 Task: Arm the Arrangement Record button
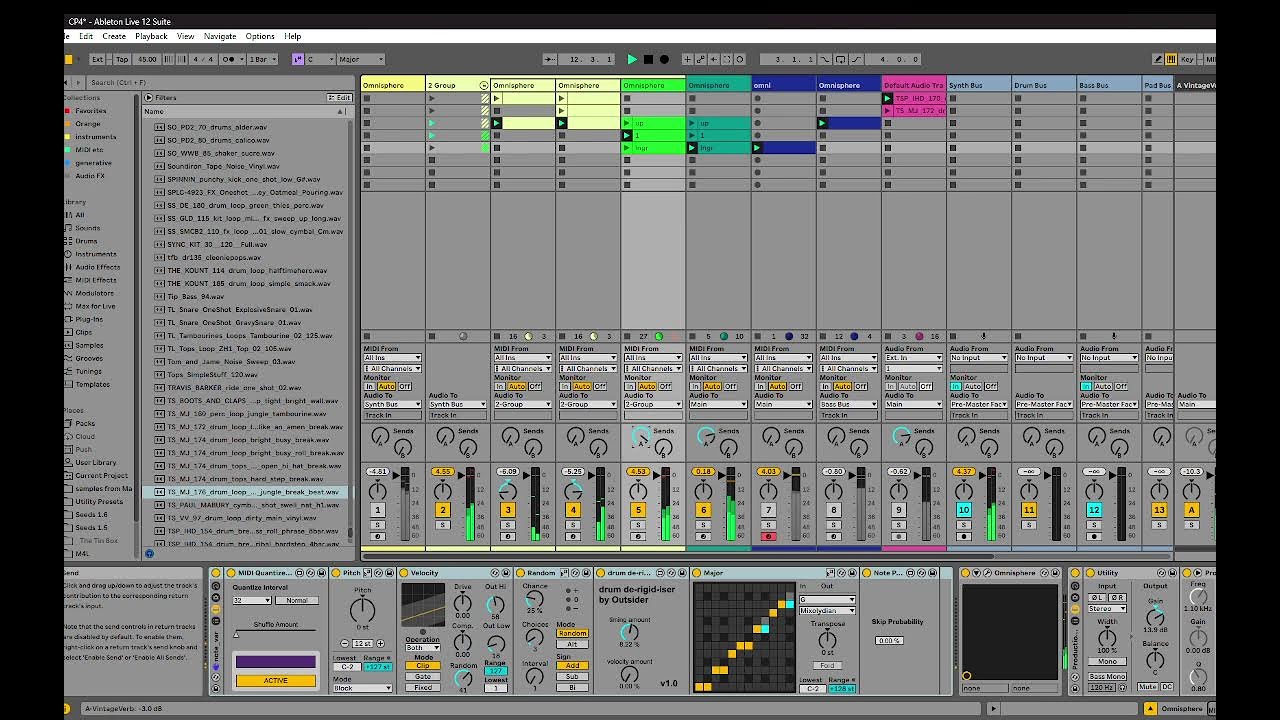[664, 59]
